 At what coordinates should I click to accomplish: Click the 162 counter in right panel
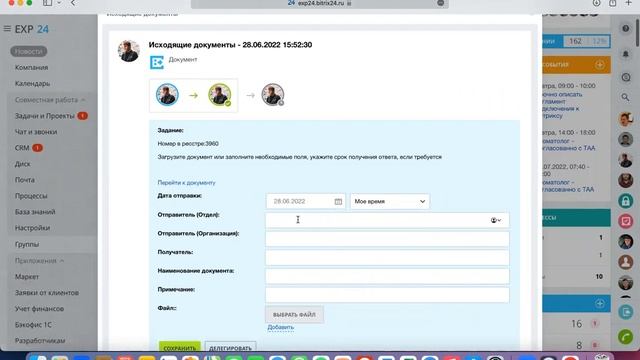click(x=575, y=41)
